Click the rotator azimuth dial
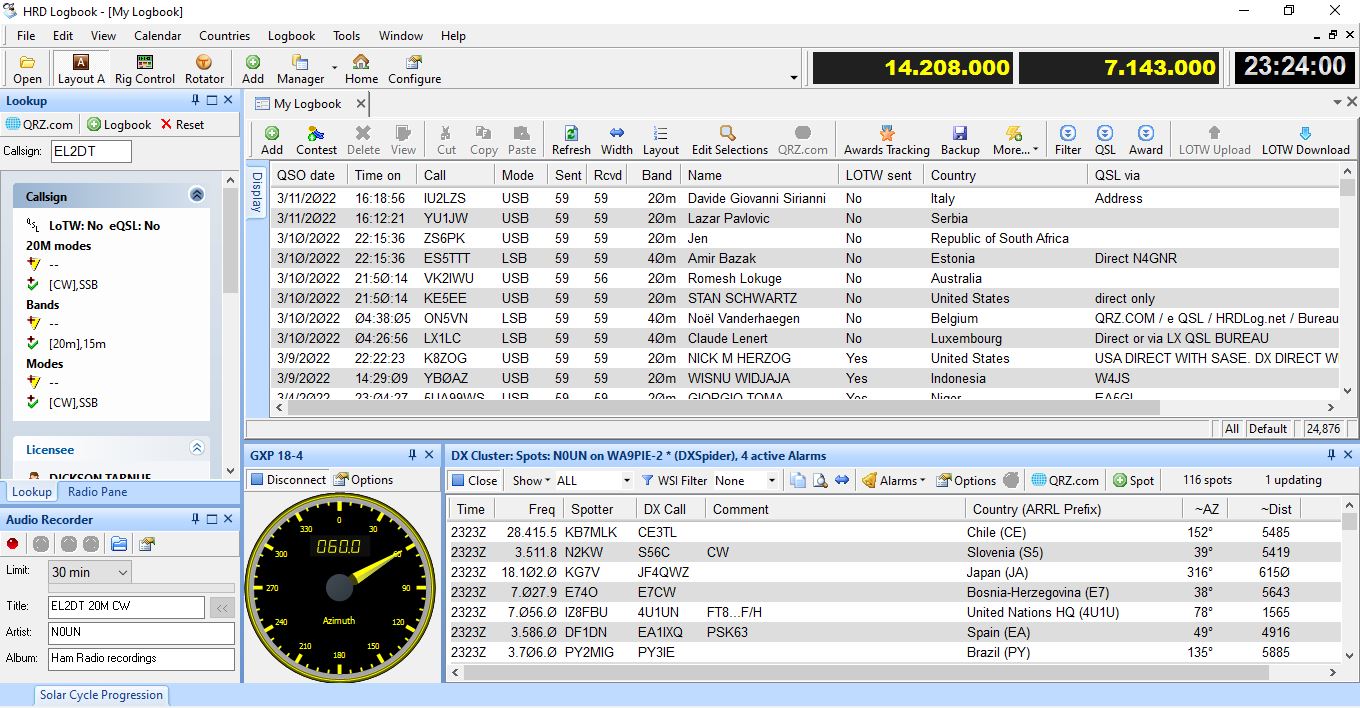 pos(339,586)
